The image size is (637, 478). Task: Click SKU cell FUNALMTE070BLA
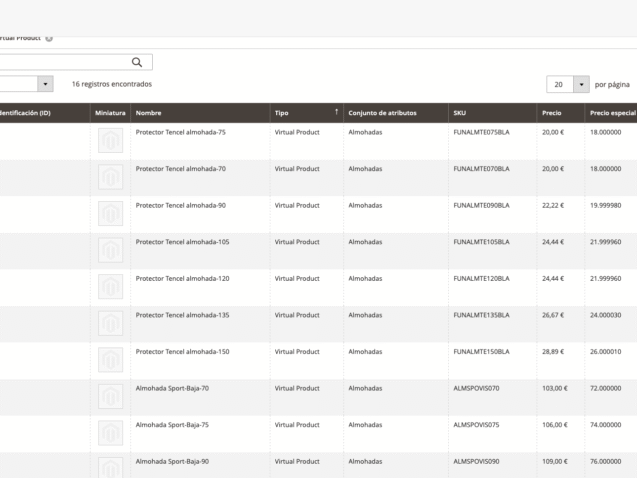(x=481, y=169)
